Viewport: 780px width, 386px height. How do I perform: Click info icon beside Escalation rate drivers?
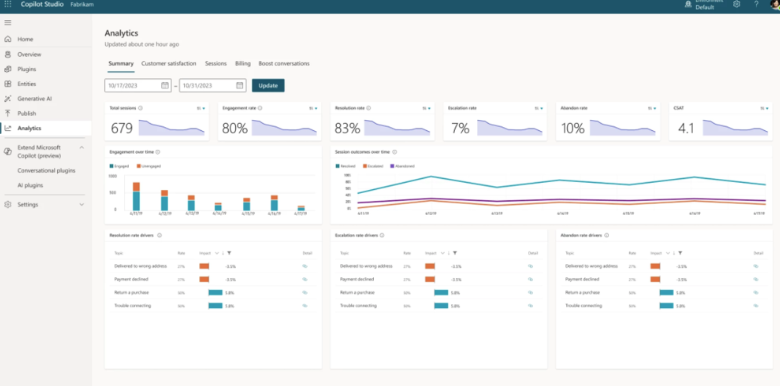tap(381, 235)
